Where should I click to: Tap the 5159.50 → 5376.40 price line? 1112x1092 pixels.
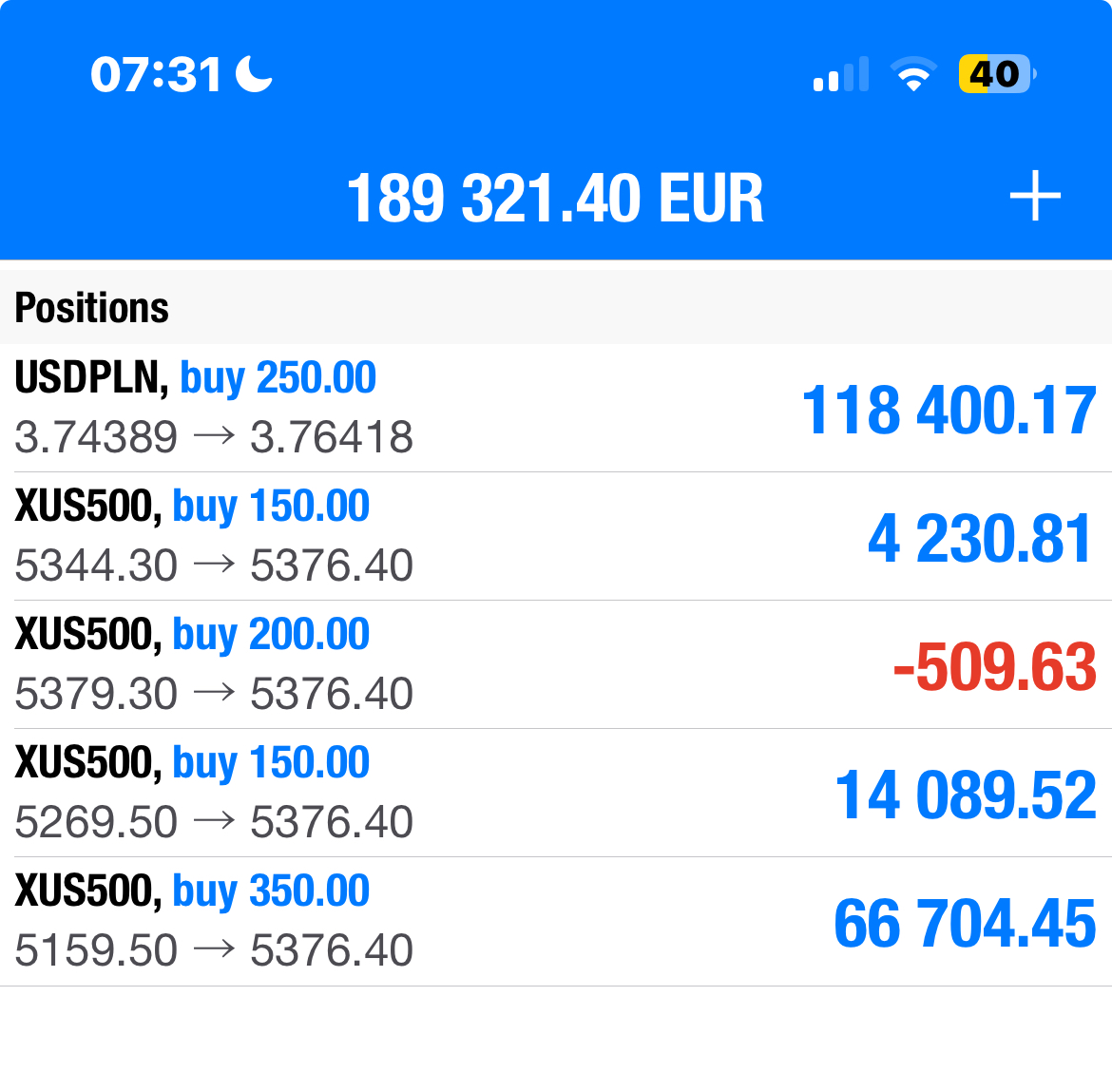click(214, 950)
